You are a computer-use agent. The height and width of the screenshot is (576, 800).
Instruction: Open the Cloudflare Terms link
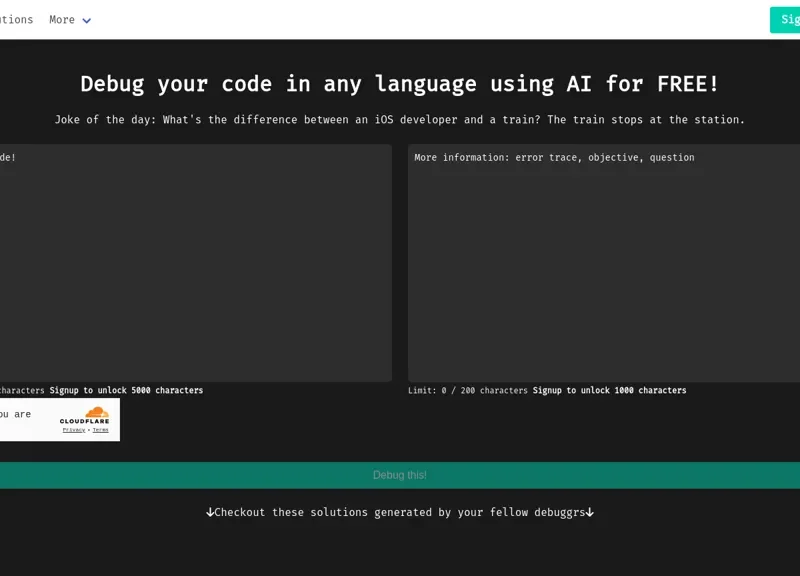coord(101,430)
